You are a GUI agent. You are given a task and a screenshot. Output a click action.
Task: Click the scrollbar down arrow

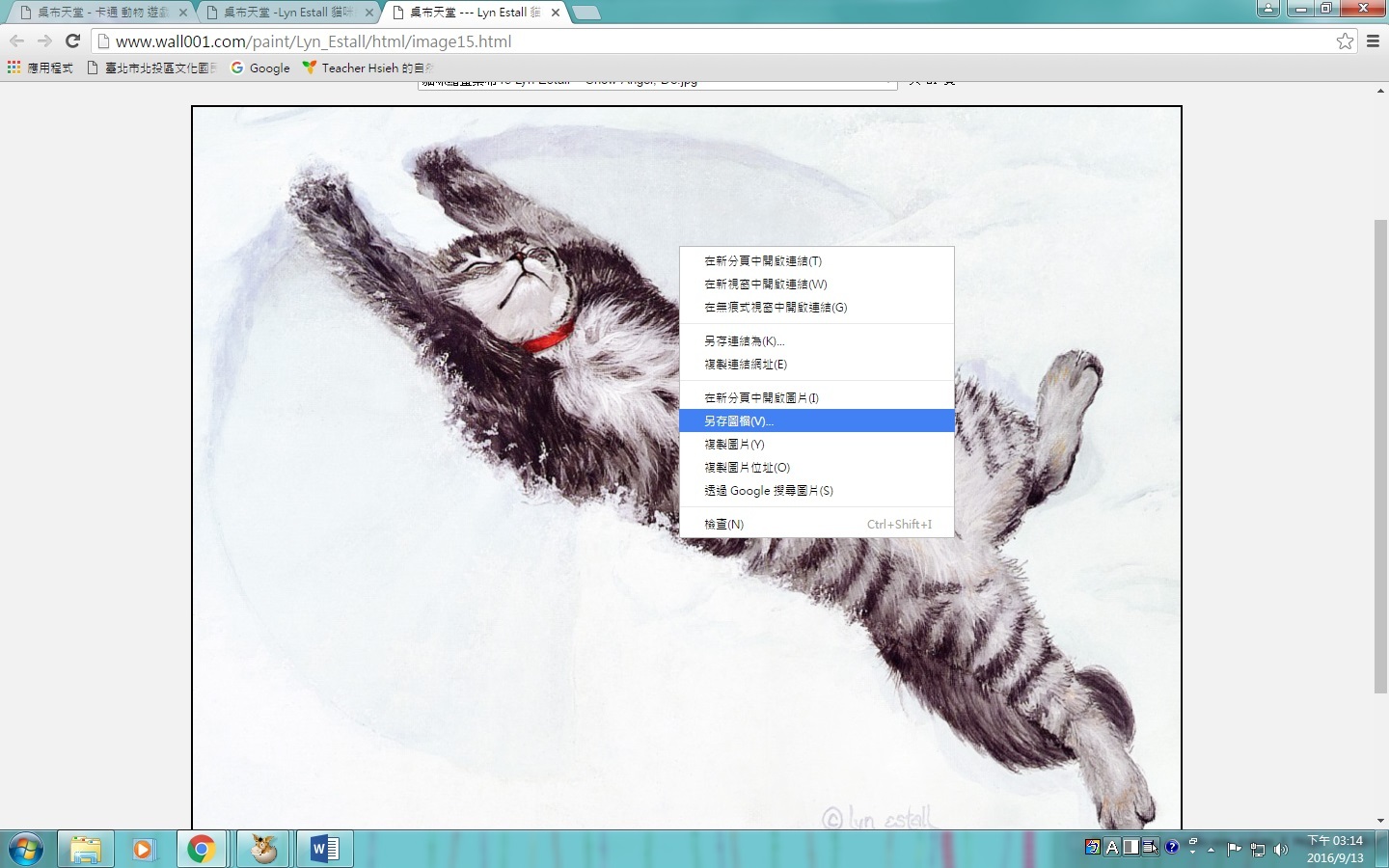1380,821
